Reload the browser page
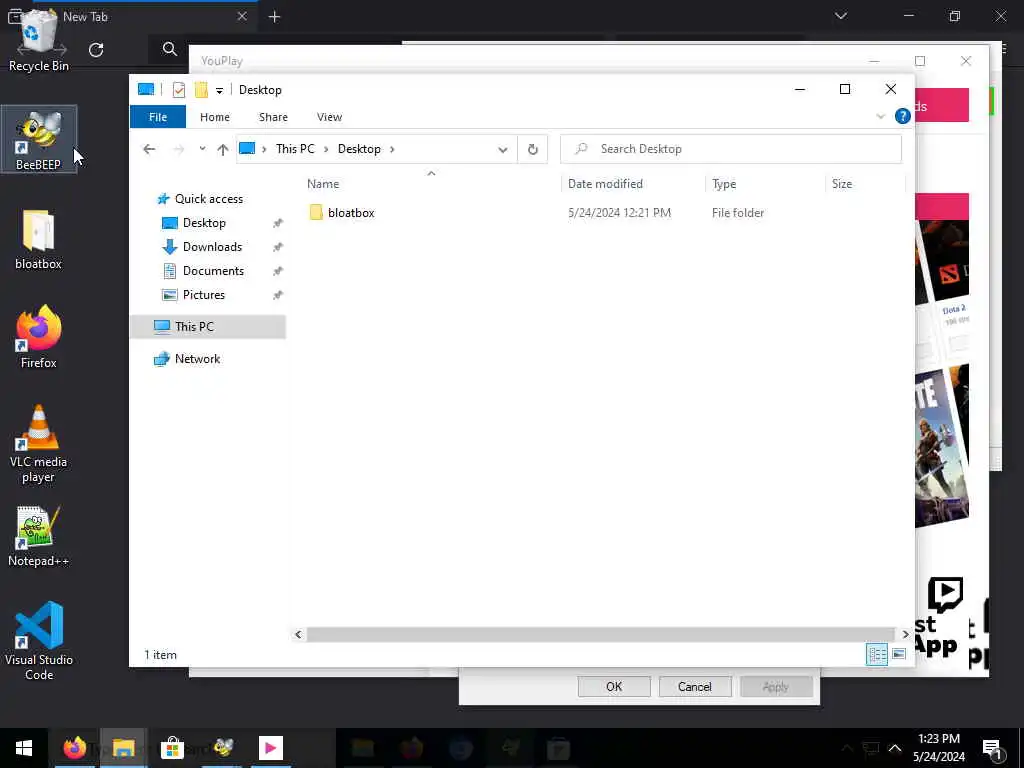Screen dimensions: 1024x768 pyautogui.click(x=96, y=50)
